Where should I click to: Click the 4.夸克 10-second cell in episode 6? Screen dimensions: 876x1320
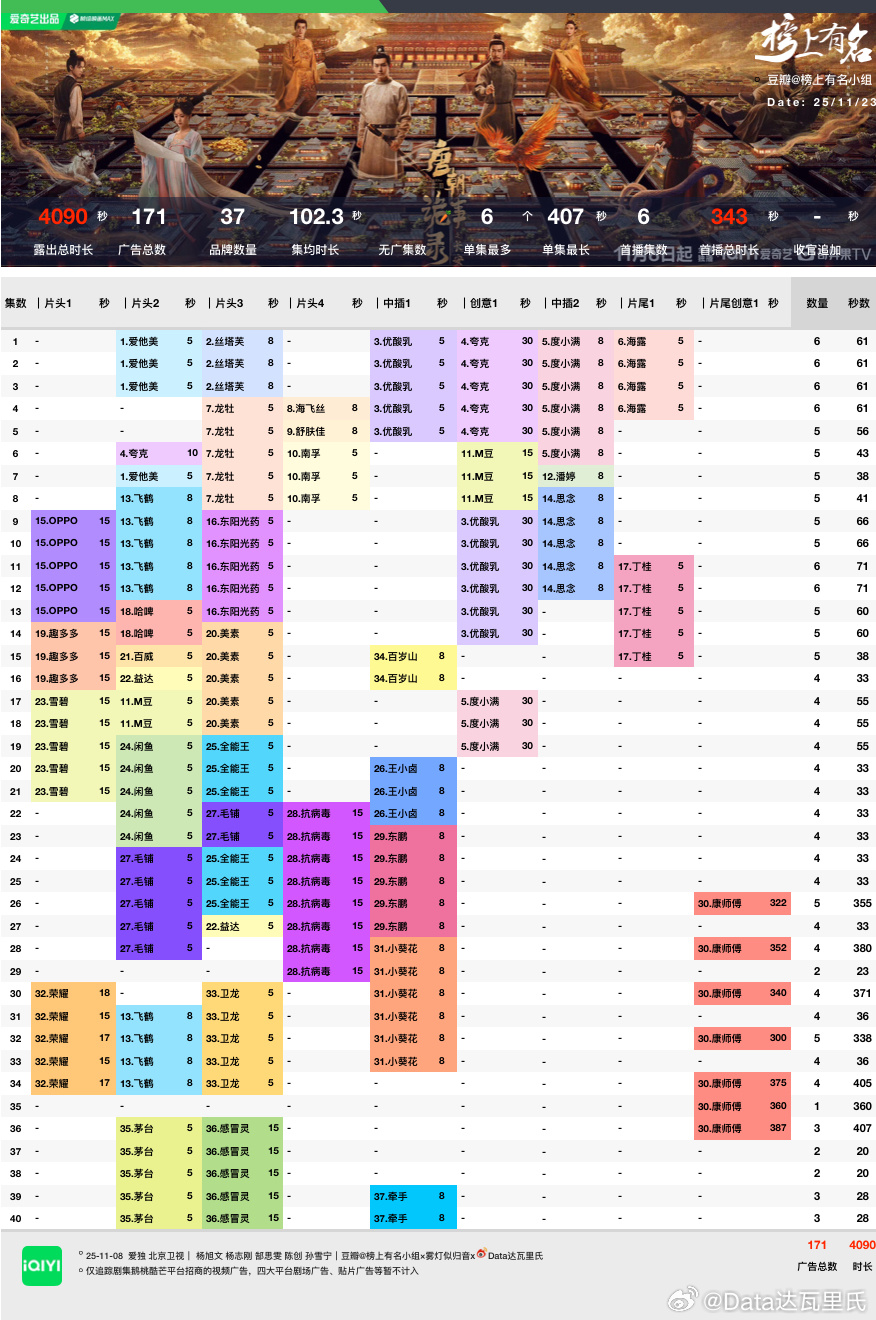tap(158, 454)
